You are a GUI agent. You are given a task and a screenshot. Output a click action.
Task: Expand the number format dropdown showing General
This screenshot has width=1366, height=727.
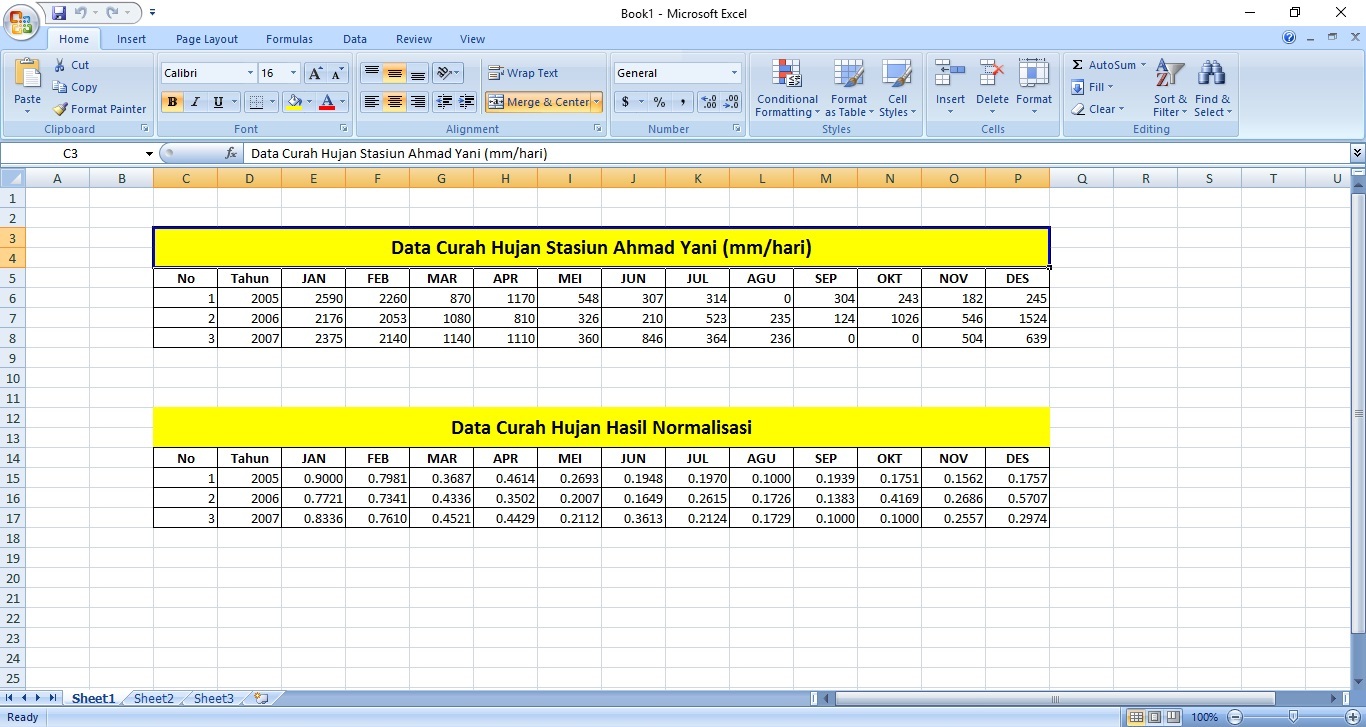tap(734, 73)
